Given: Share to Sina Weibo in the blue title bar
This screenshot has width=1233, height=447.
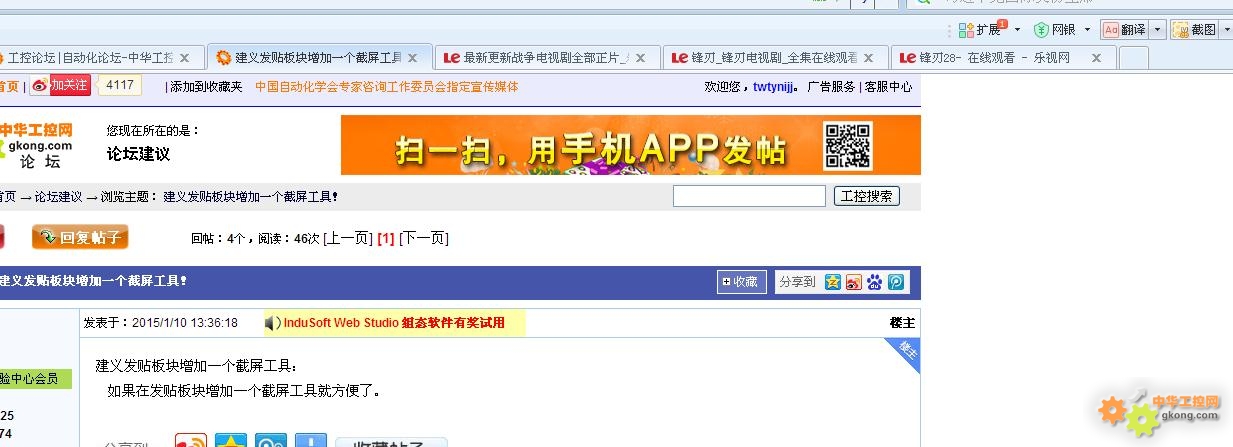Looking at the screenshot, I should (x=854, y=282).
